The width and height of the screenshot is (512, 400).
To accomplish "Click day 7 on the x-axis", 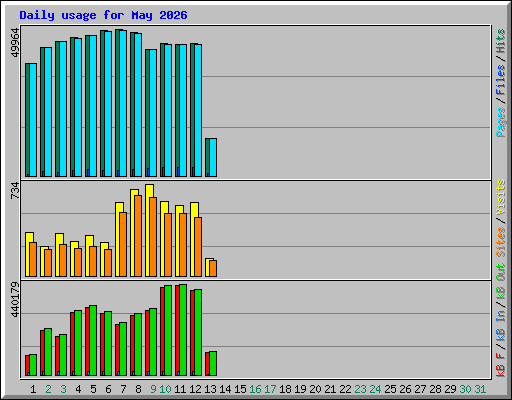I will click(123, 389).
